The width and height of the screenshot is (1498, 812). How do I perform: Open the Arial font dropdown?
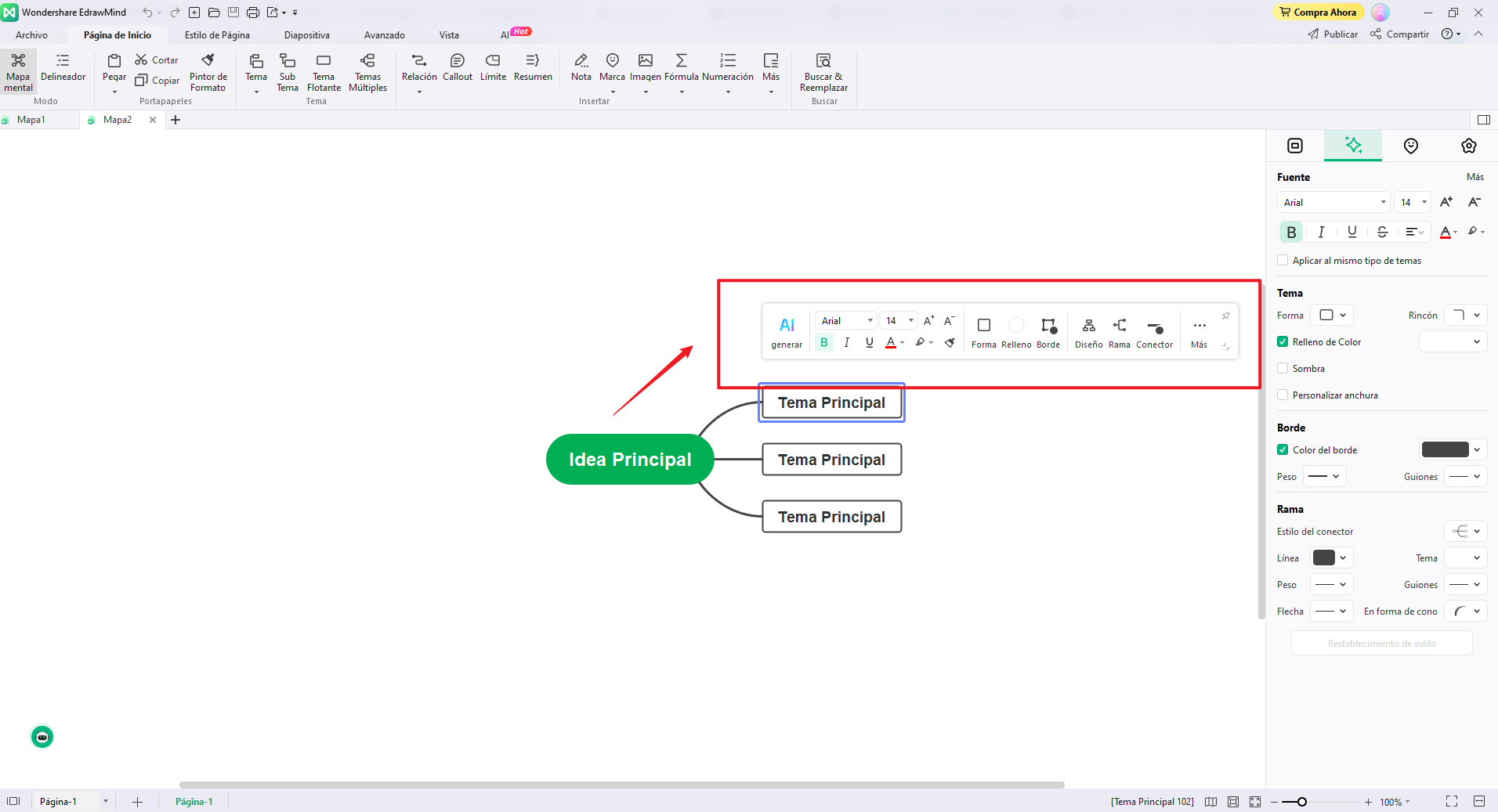[1333, 202]
